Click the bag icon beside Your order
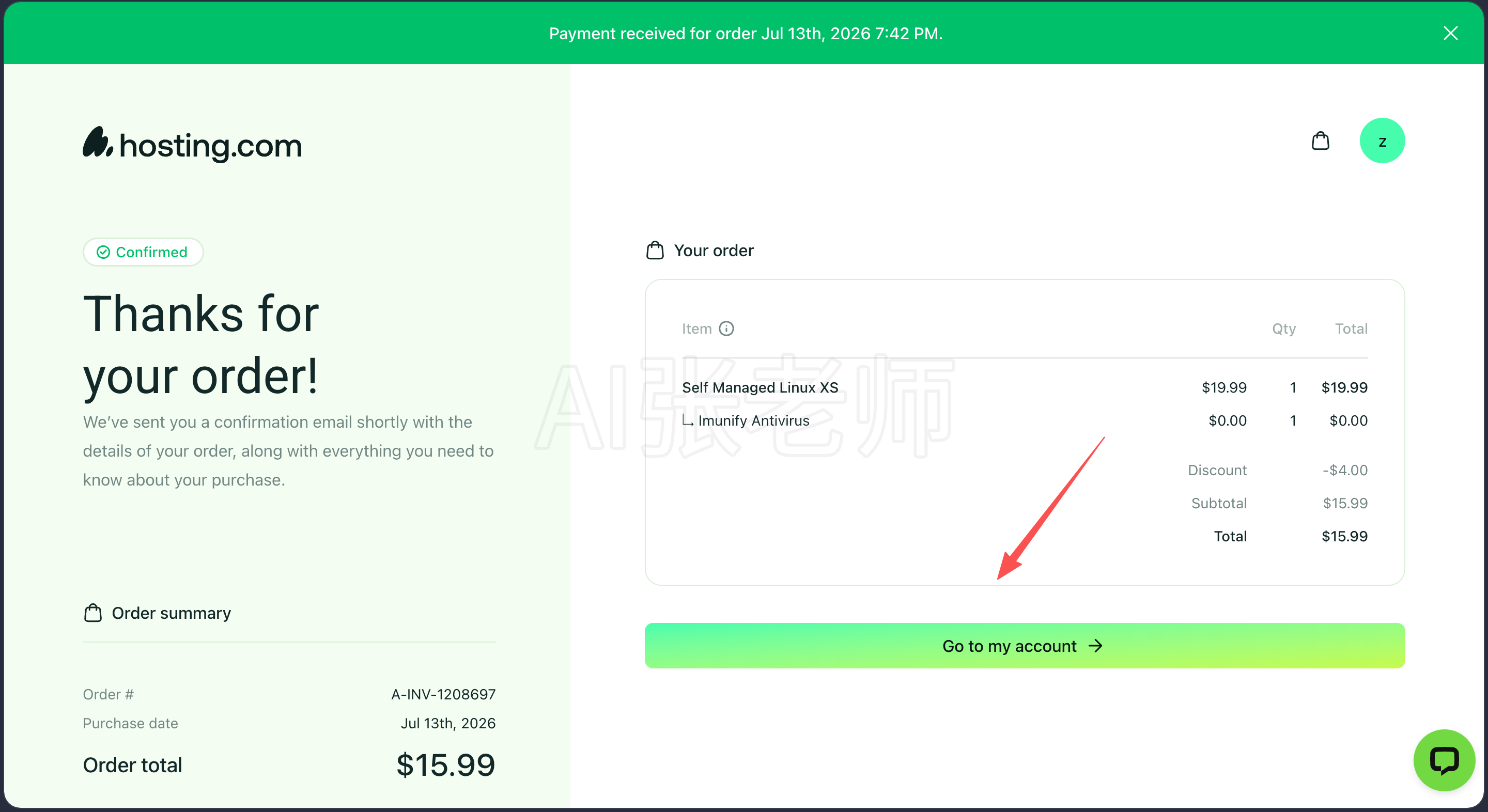 [655, 250]
